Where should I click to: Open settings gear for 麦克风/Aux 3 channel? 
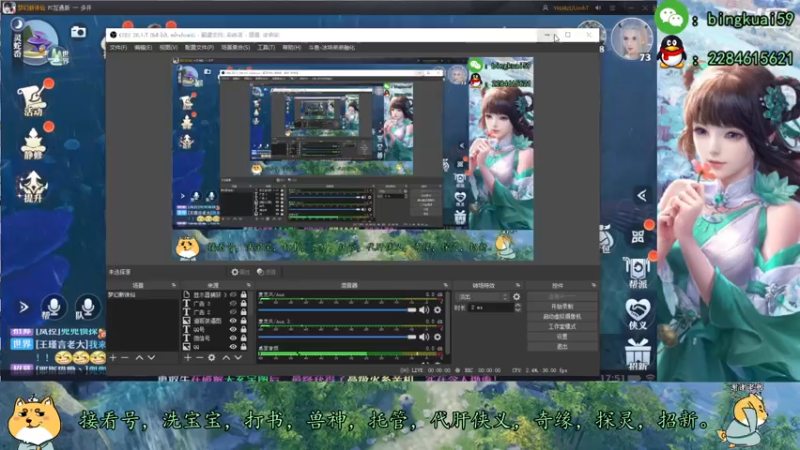click(x=437, y=337)
